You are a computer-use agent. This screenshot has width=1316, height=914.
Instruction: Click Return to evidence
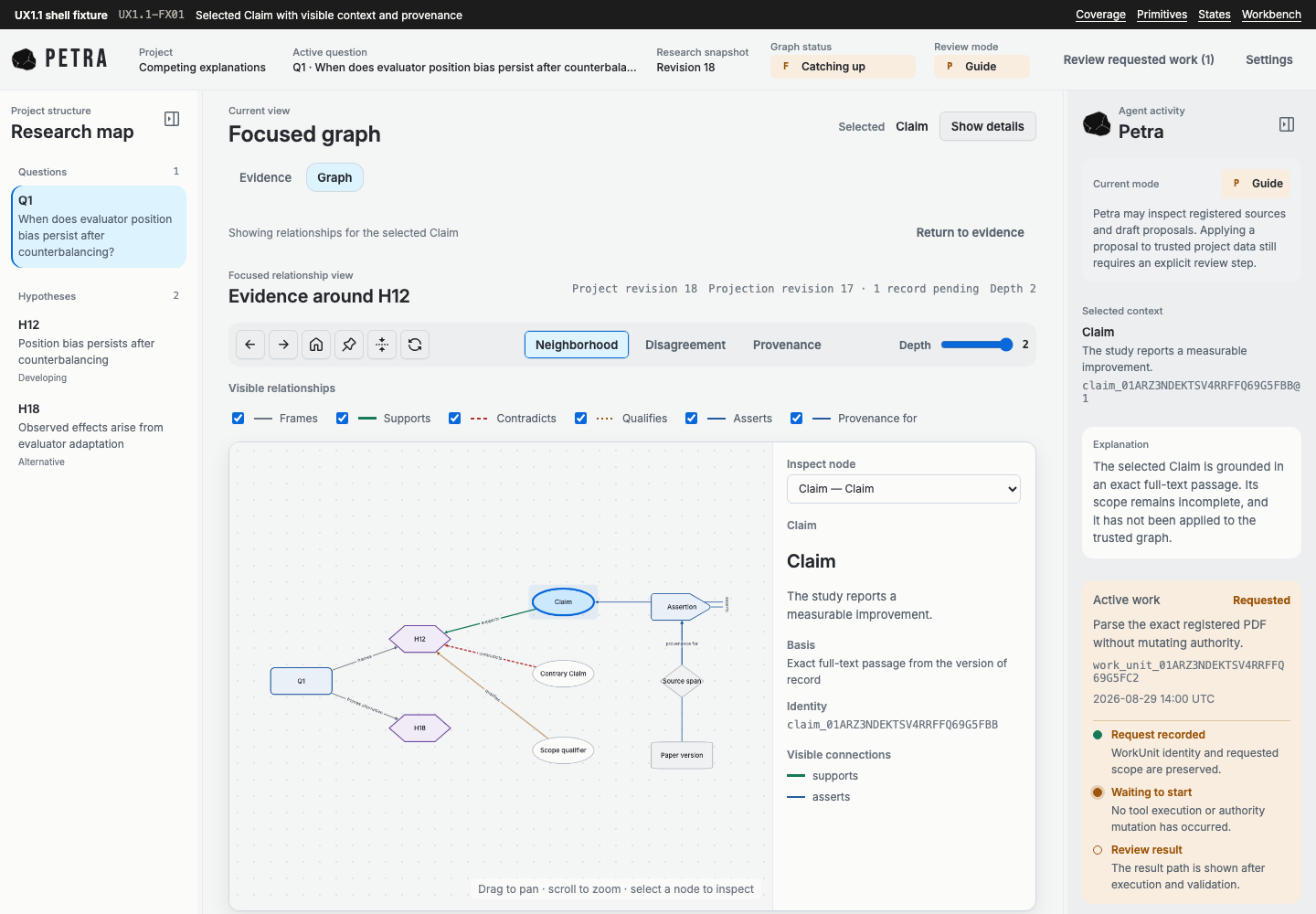971,232
